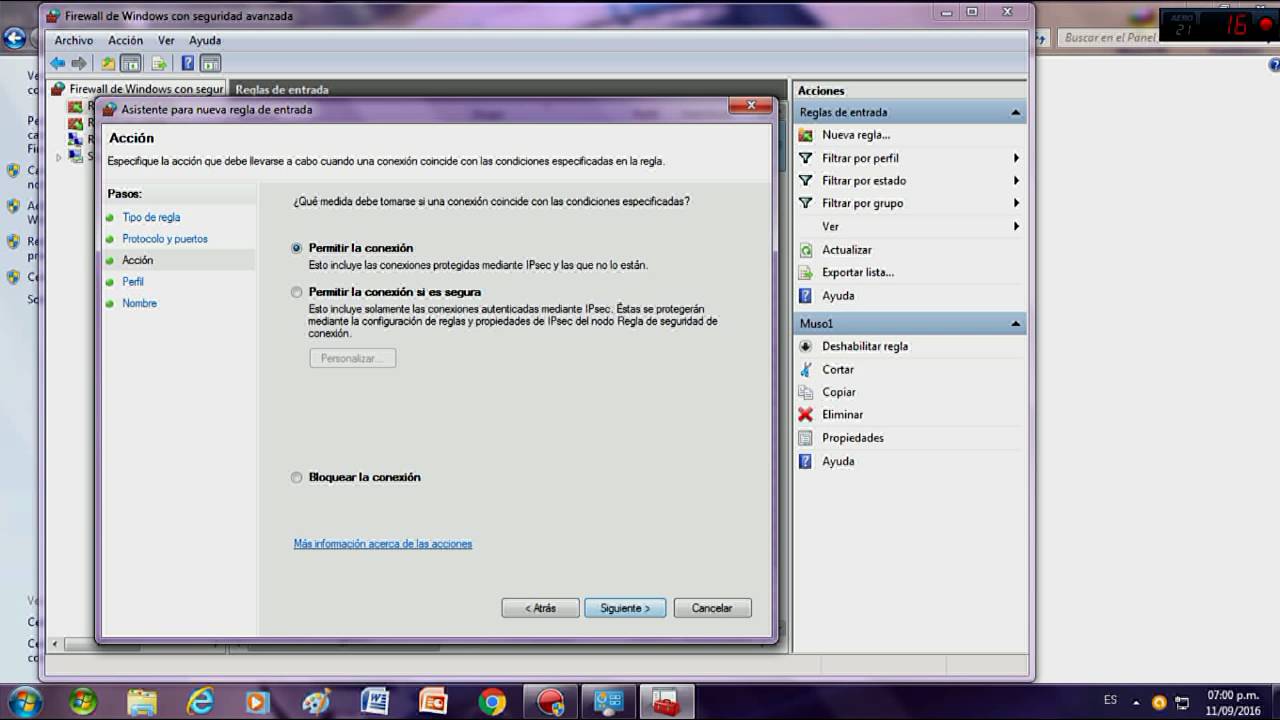Click the firewall toolbox icon on the taskbar
Viewport: 1280px width, 720px height.
click(x=666, y=702)
